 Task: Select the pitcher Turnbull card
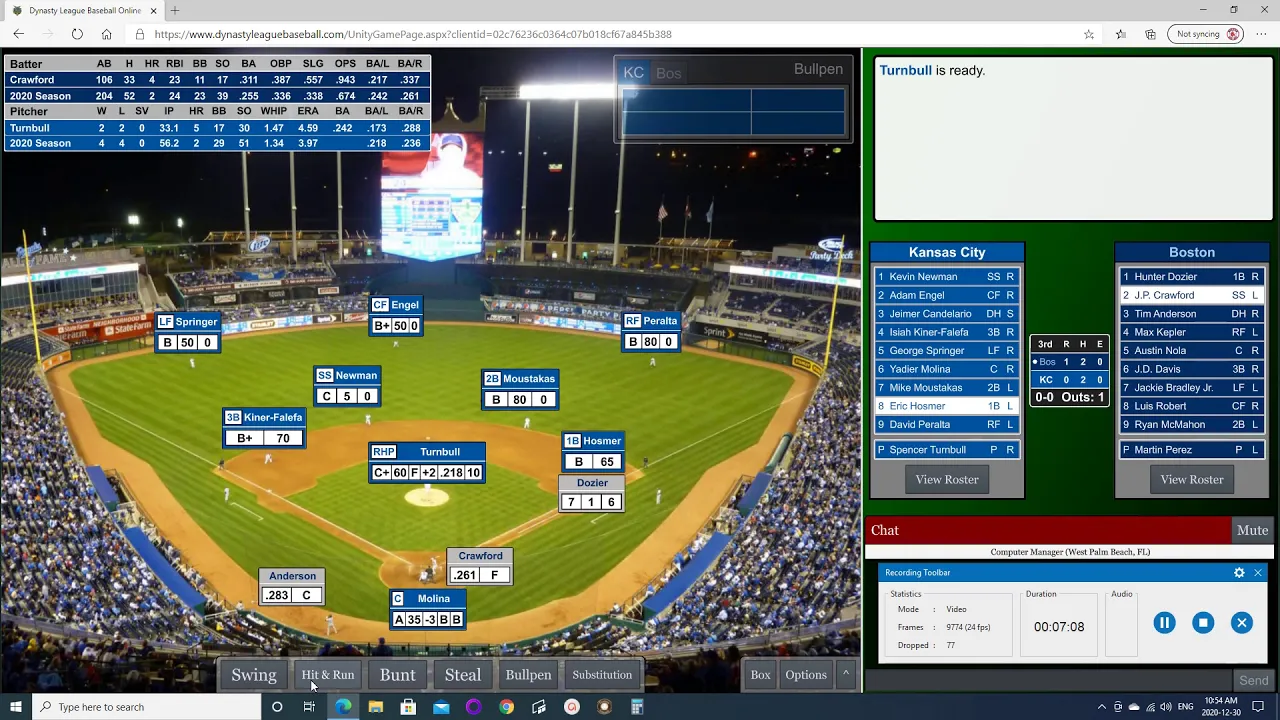427,462
